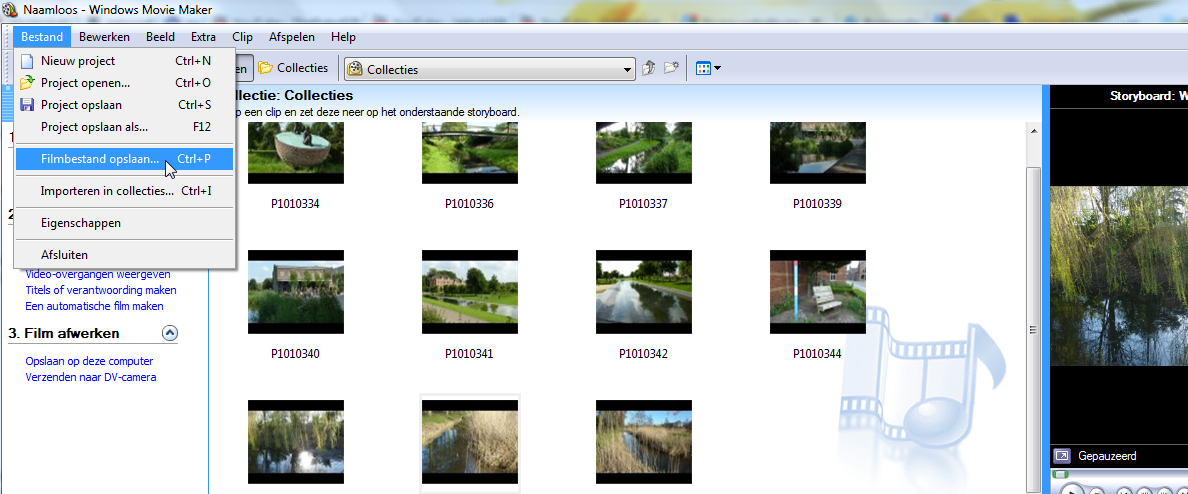The width and height of the screenshot is (1188, 494).
Task: Click Verzenden naar DV-camera link
Action: pyautogui.click(x=90, y=377)
